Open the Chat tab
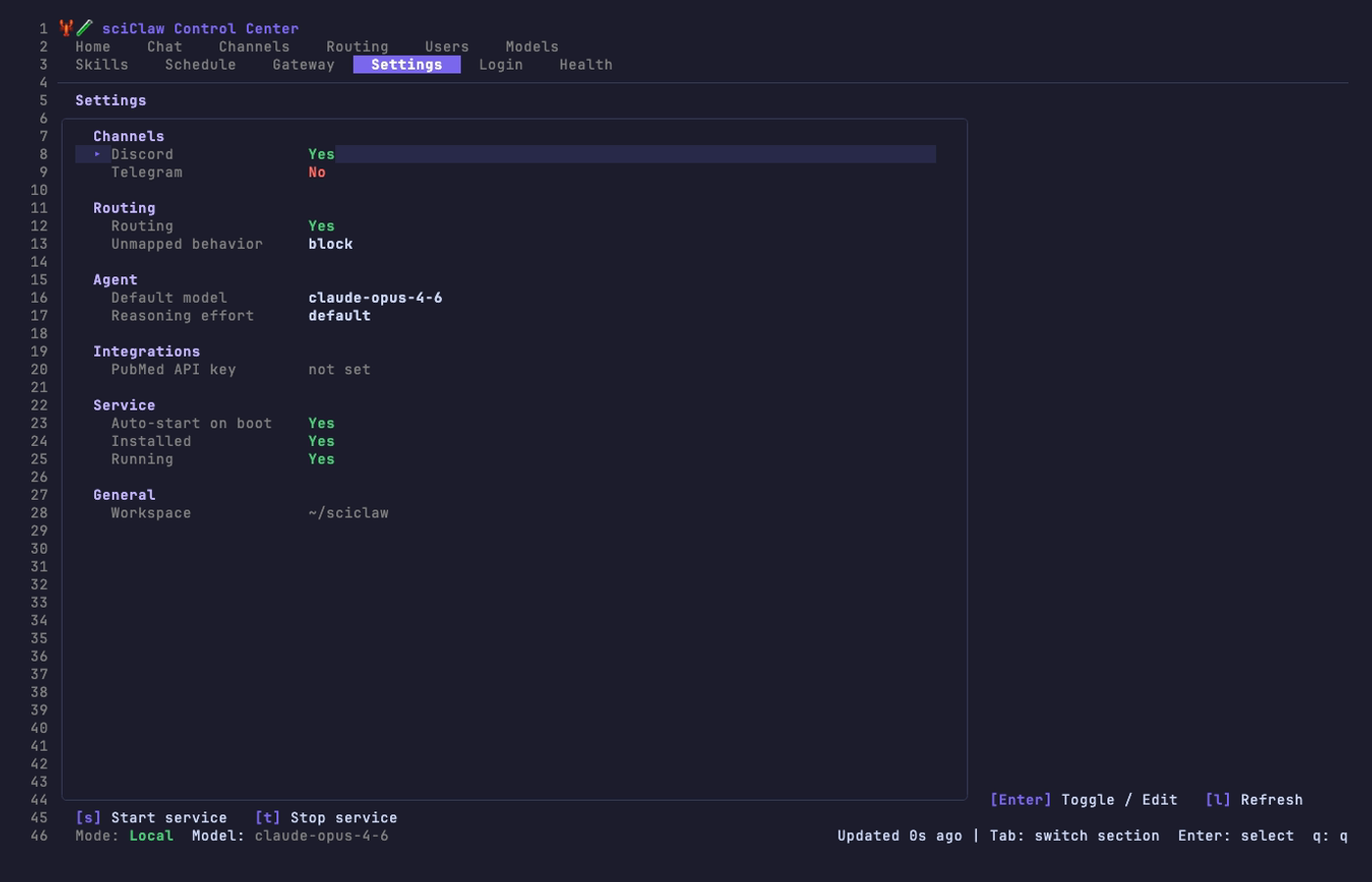The width and height of the screenshot is (1372, 882). click(165, 46)
